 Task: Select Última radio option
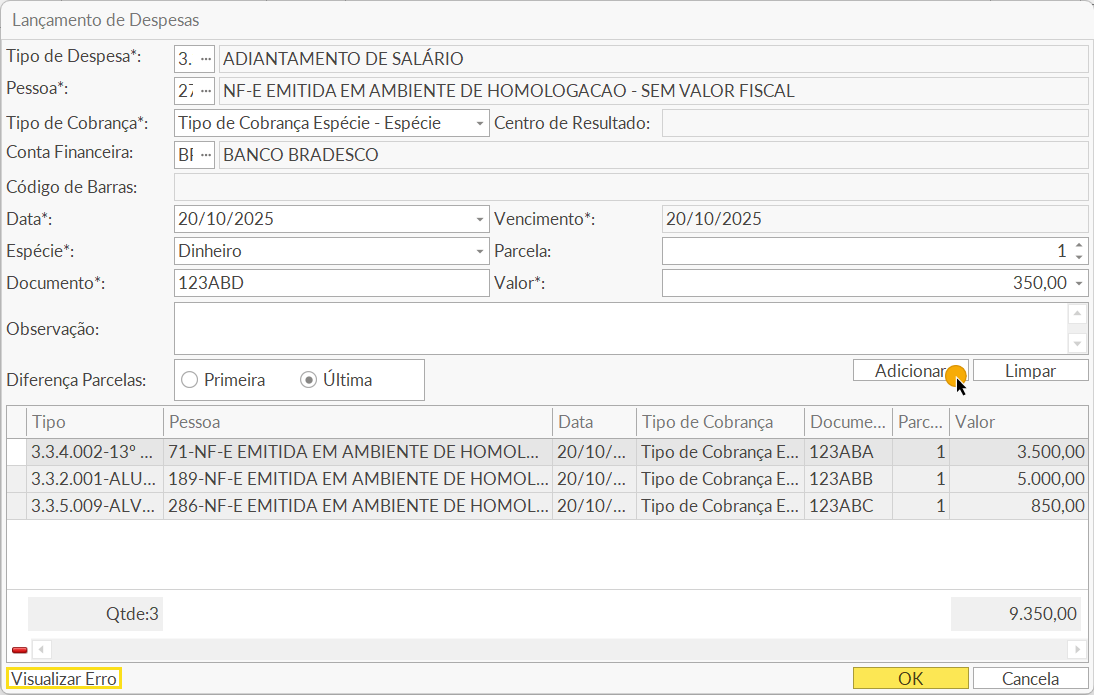(x=309, y=380)
